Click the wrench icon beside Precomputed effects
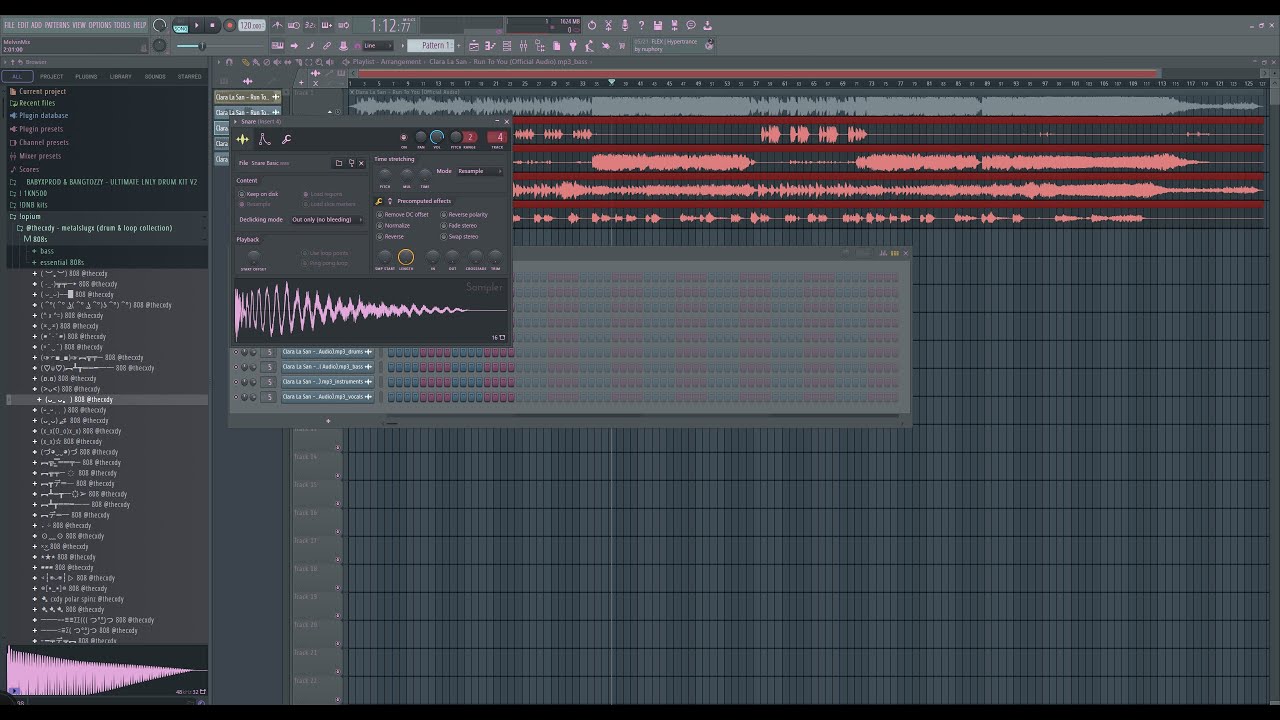1280x720 pixels. click(x=379, y=201)
